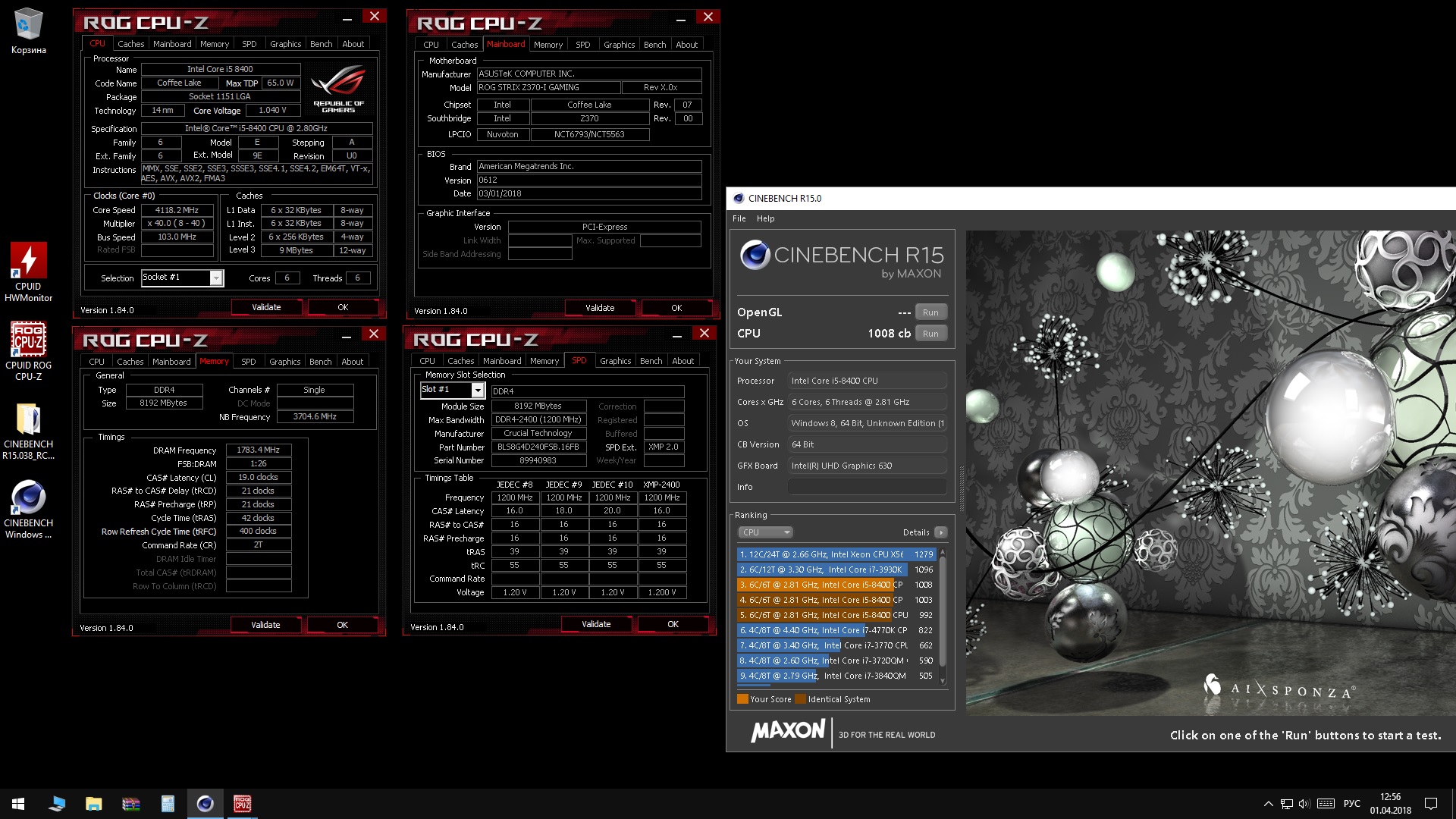Open the CPUID HWMonitor desktop icon
Screen dimensions: 1456x819
28,271
